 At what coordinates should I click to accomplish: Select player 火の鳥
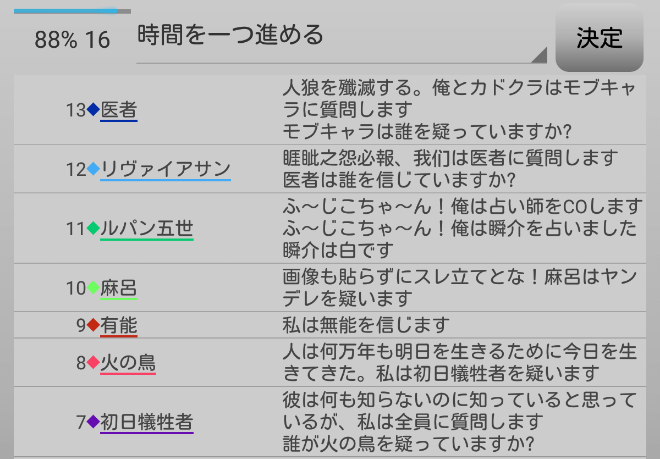(x=128, y=362)
